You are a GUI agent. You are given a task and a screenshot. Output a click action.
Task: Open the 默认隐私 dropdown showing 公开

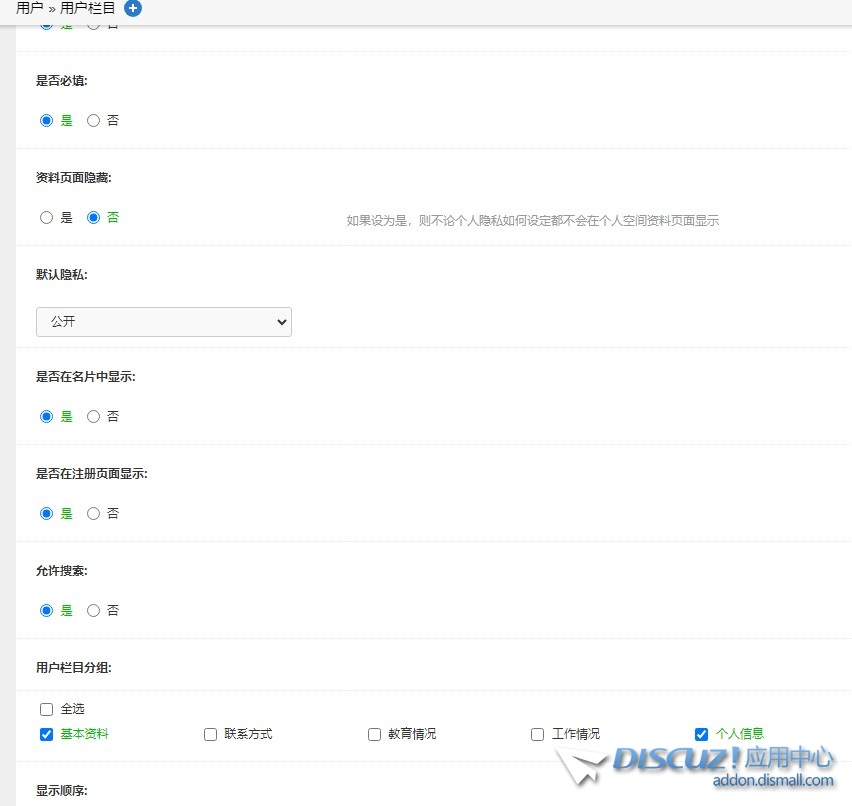pos(163,322)
